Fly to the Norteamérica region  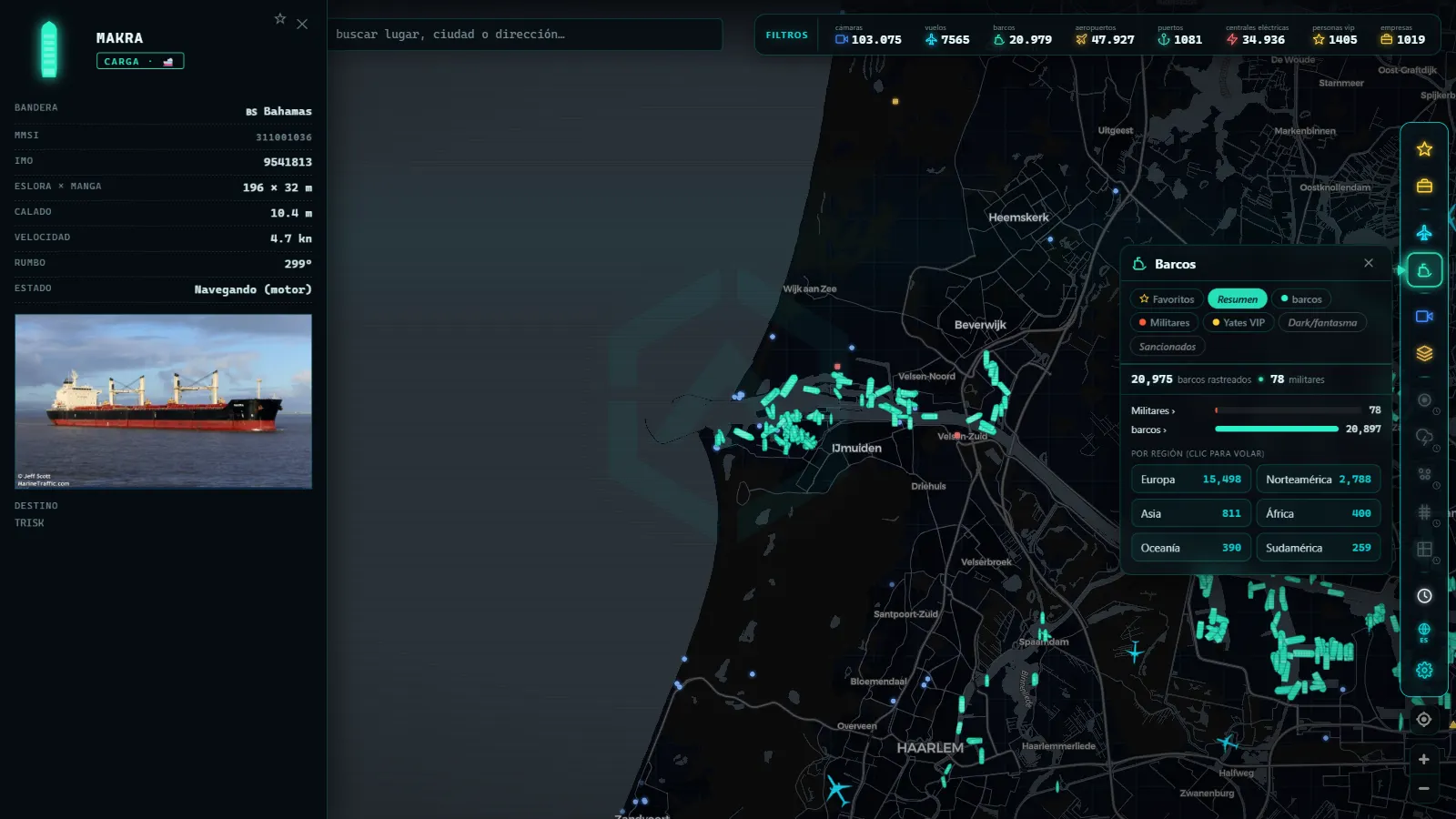pos(1319,480)
